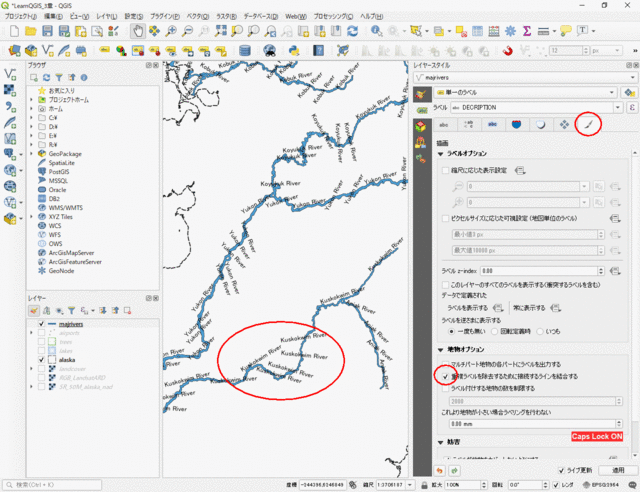Click the Text Annotation tool icon
The height and width of the screenshot is (492, 640).
click(583, 30)
